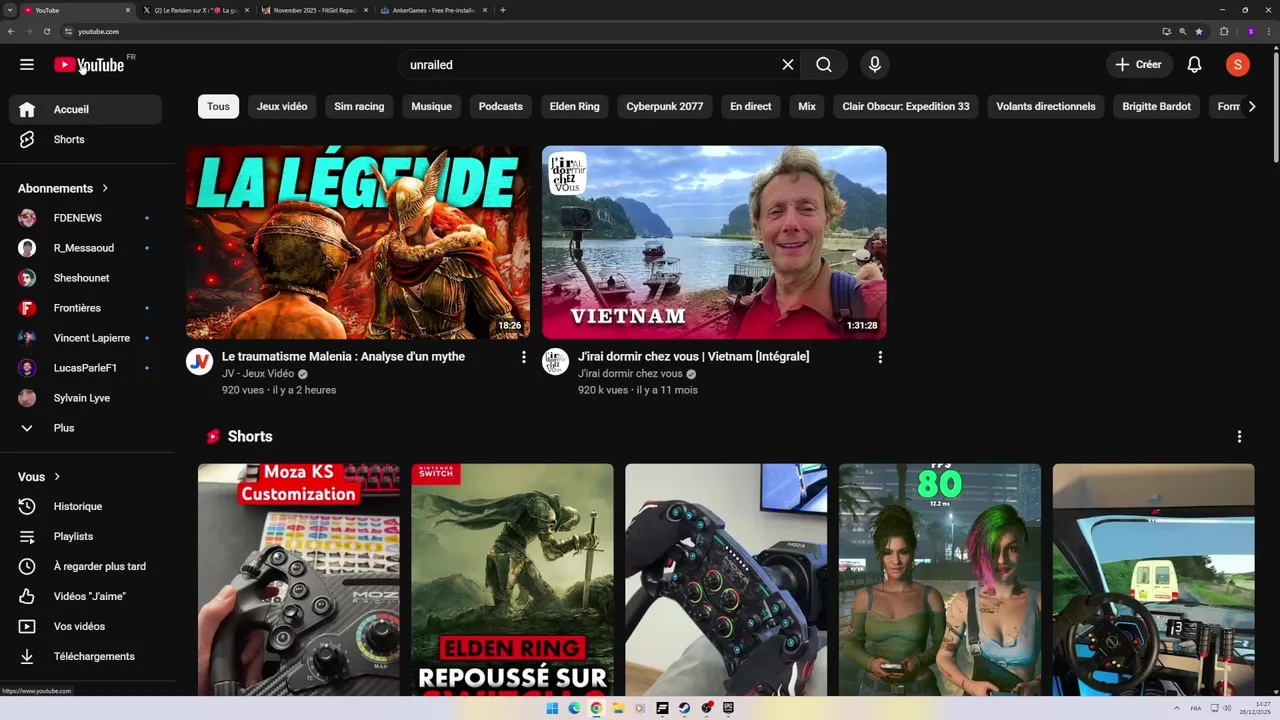Open a new browser tab
Viewport: 1280px width, 720px height.
503,10
